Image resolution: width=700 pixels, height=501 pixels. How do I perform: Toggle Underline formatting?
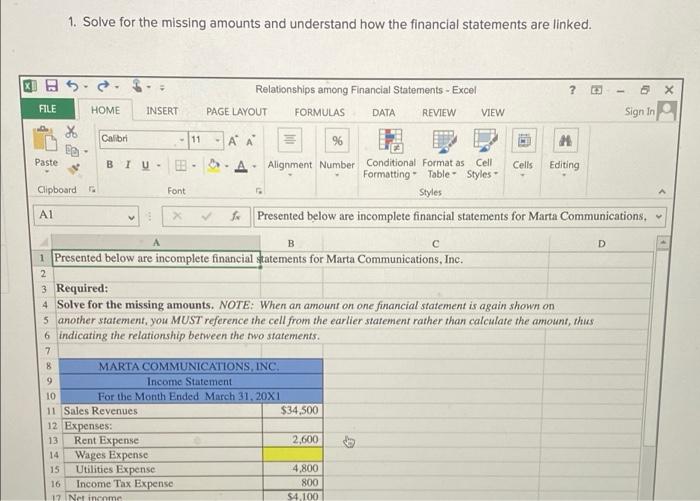145,165
